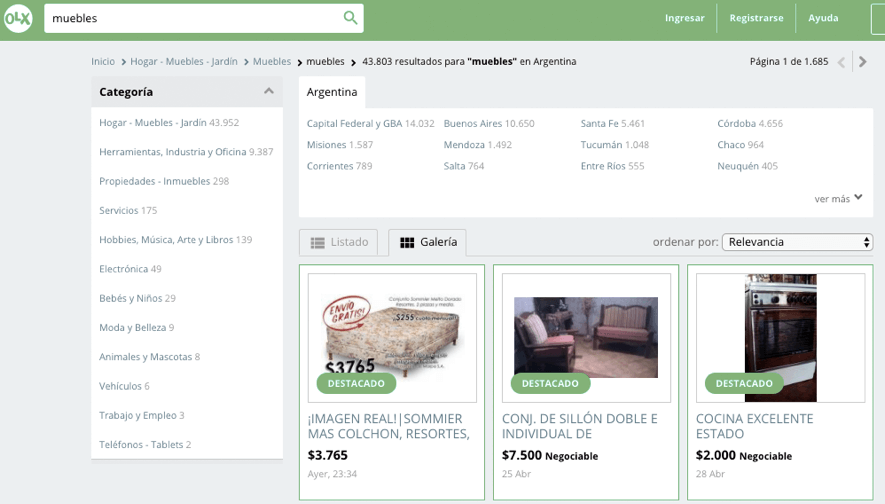Collapse the Categoría panel chevron
Viewport: 885px width, 504px height.
(269, 91)
